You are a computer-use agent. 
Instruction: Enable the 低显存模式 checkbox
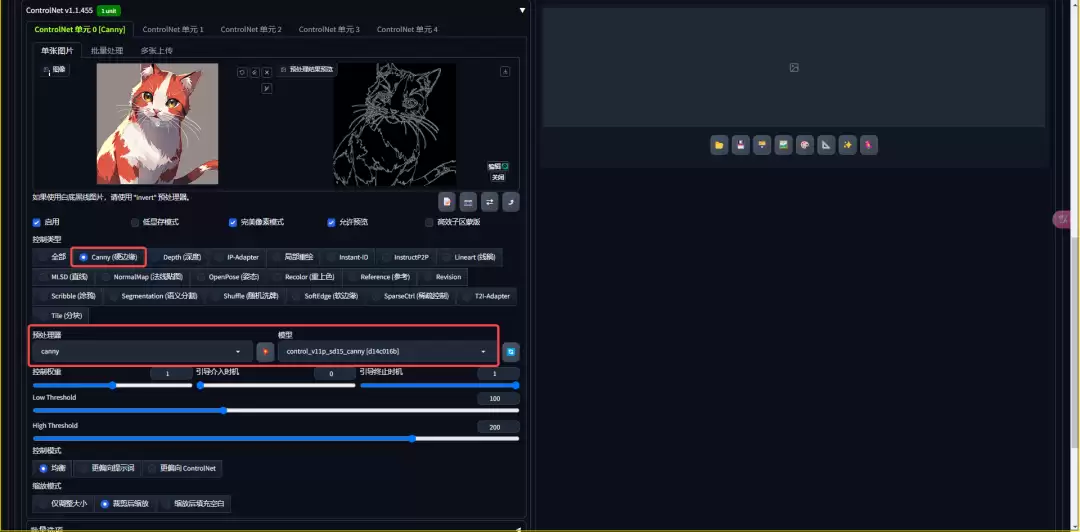click(x=135, y=223)
